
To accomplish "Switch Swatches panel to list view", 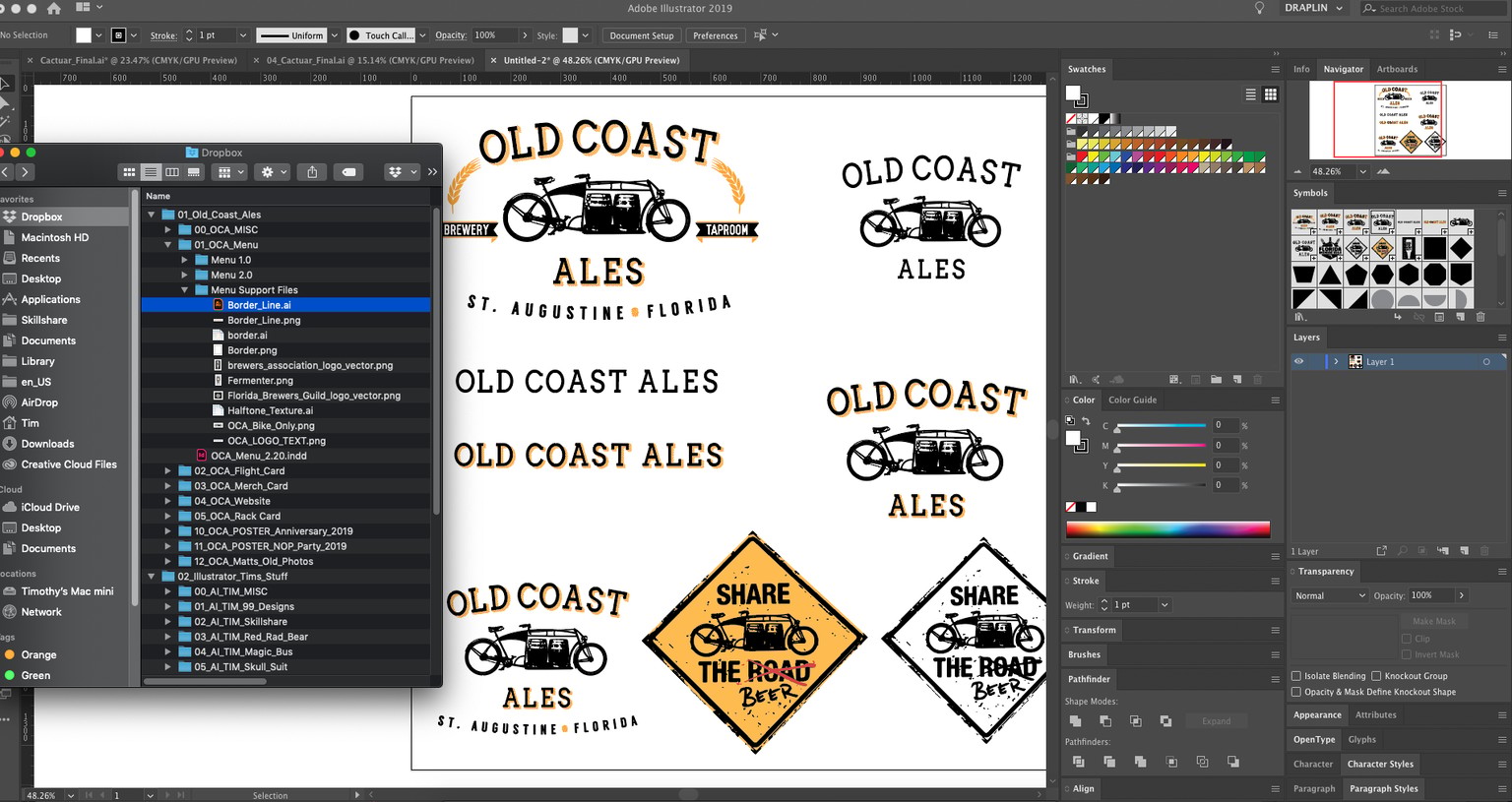I will [x=1250, y=94].
